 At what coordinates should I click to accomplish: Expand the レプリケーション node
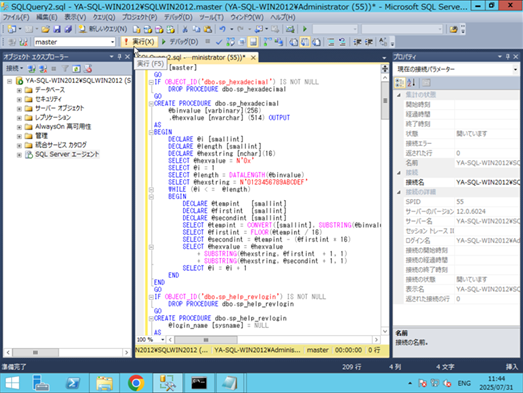click(x=19, y=118)
